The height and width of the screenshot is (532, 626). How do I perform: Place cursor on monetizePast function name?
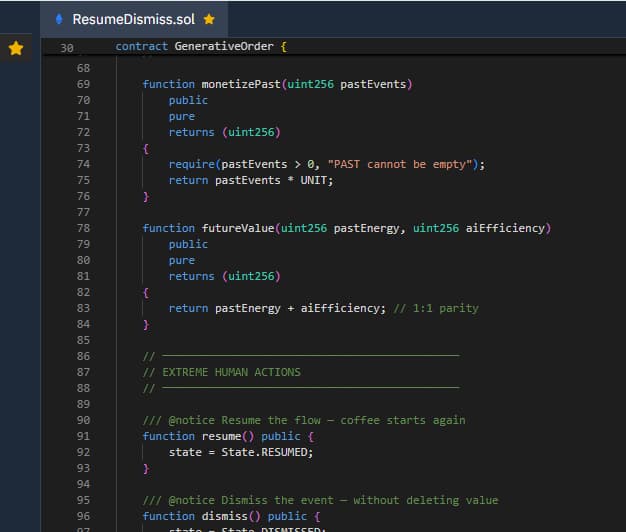tap(240, 84)
